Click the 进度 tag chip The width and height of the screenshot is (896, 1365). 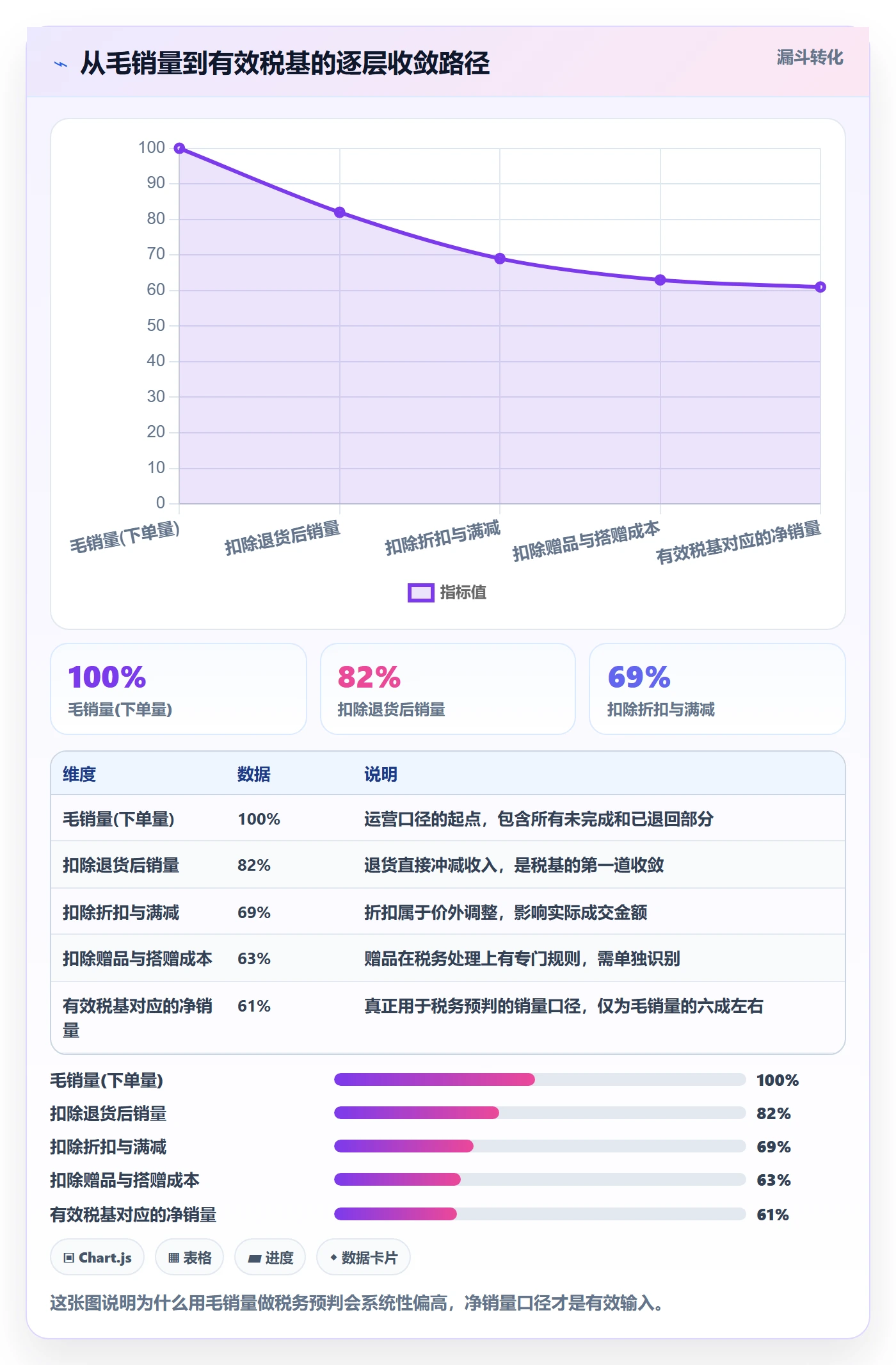(x=270, y=1257)
